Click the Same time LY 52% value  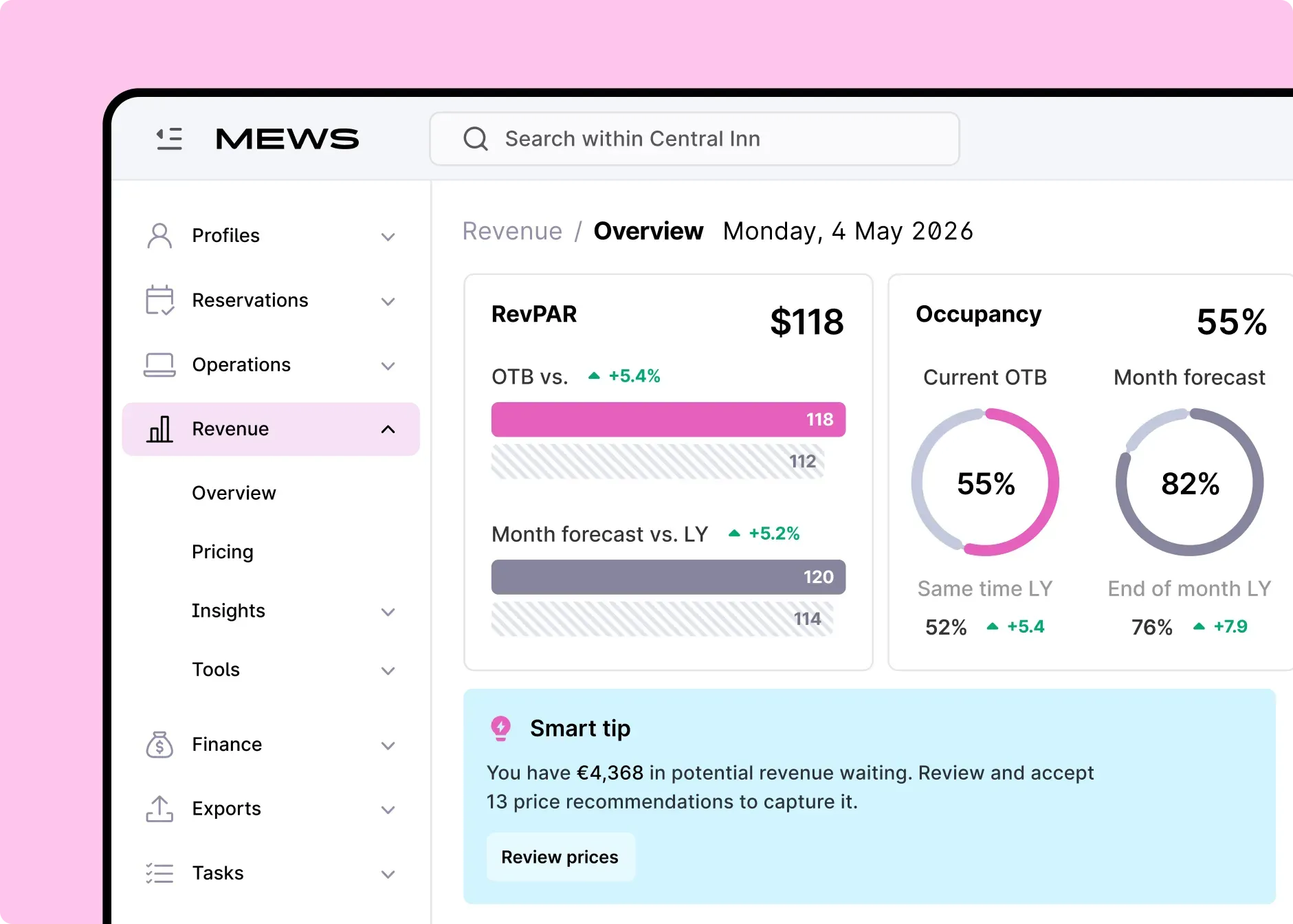click(x=946, y=627)
